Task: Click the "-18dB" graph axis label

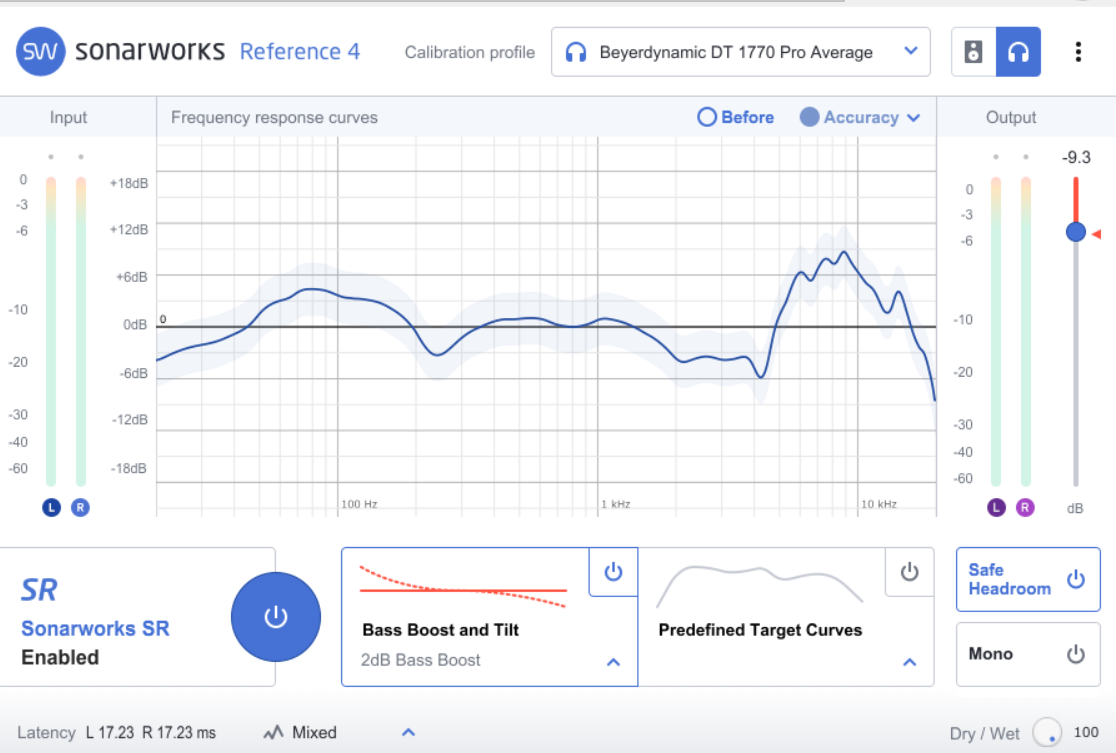Action: pyautogui.click(x=129, y=468)
